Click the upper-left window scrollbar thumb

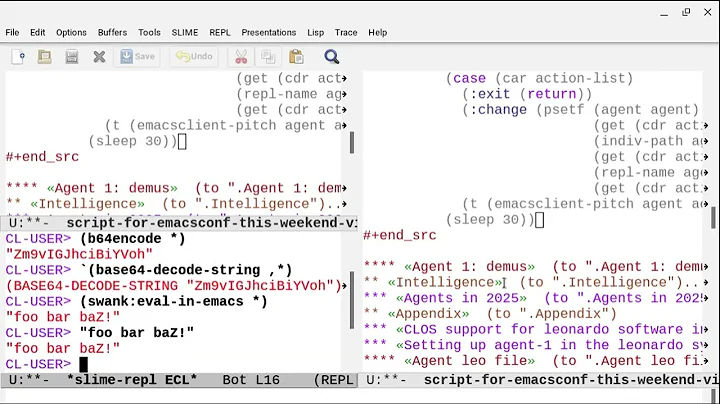(x=352, y=142)
